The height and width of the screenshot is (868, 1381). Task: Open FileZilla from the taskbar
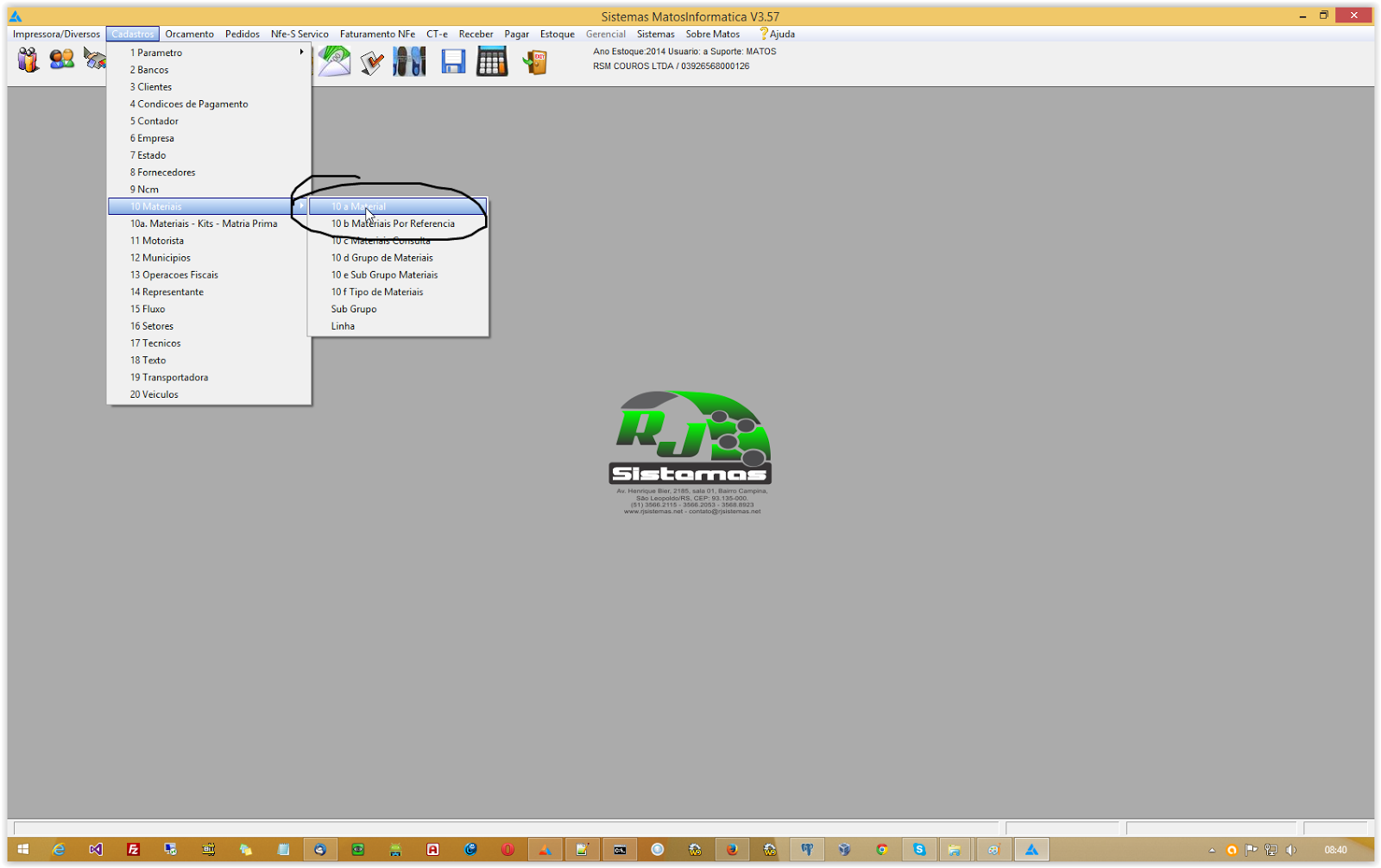(x=133, y=850)
